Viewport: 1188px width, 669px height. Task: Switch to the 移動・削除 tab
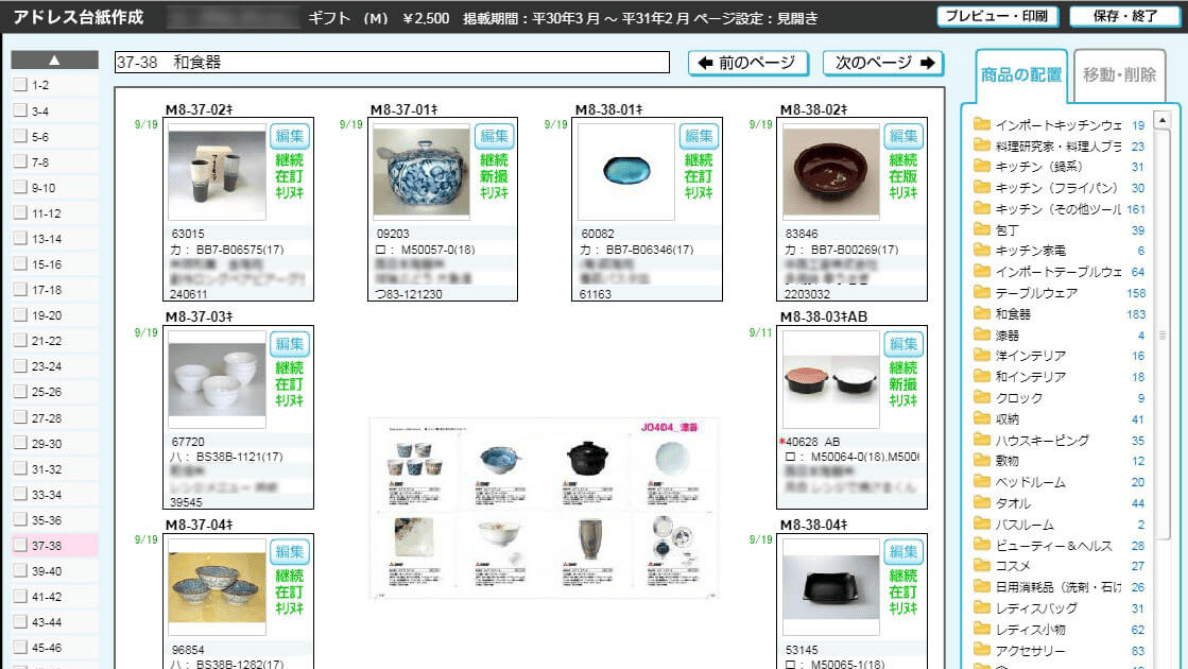pos(1119,75)
